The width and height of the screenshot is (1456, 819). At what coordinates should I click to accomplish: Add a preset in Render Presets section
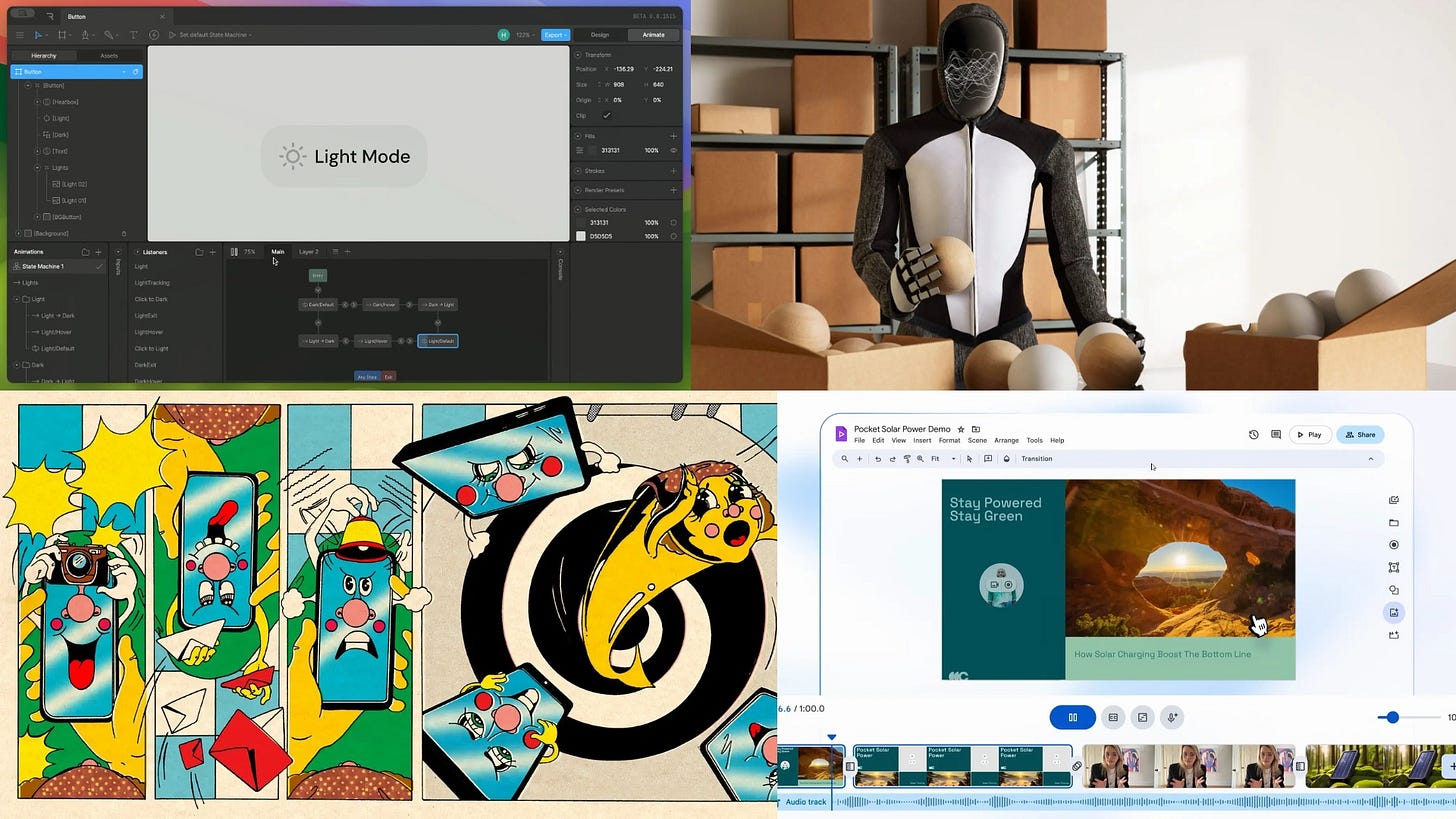[x=673, y=190]
